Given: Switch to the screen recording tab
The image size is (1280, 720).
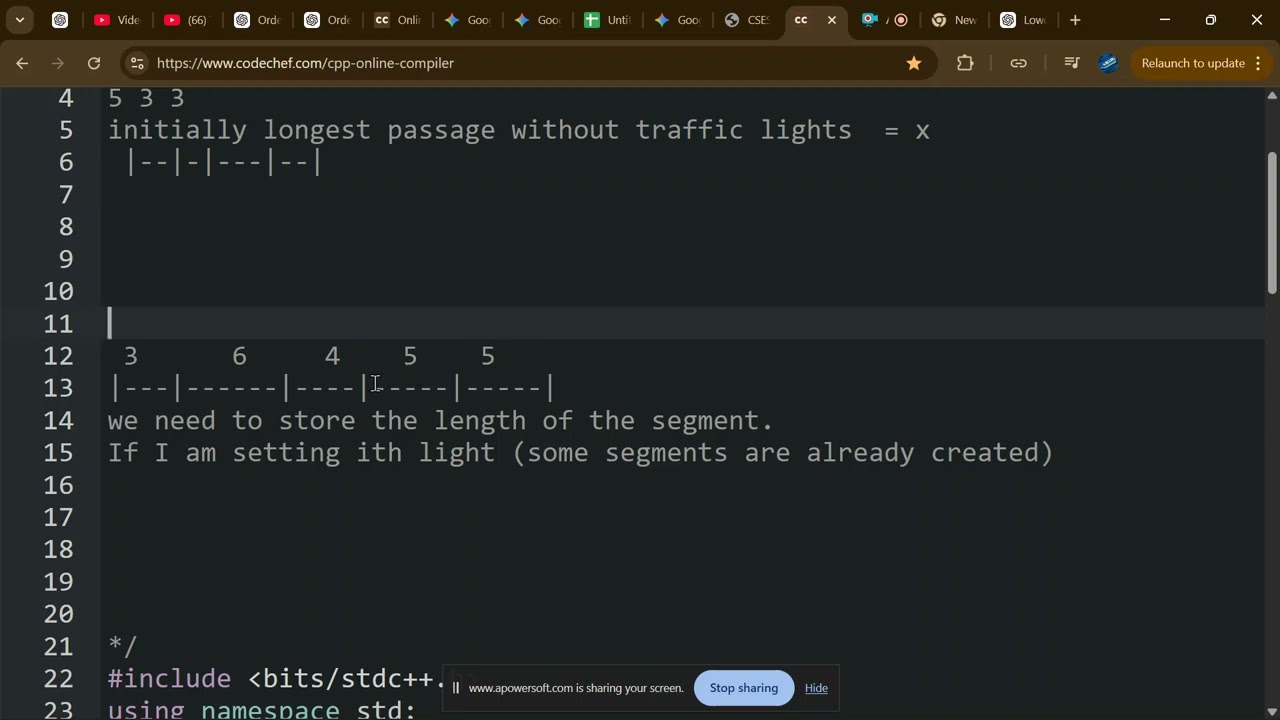Looking at the screenshot, I should click(x=885, y=20).
